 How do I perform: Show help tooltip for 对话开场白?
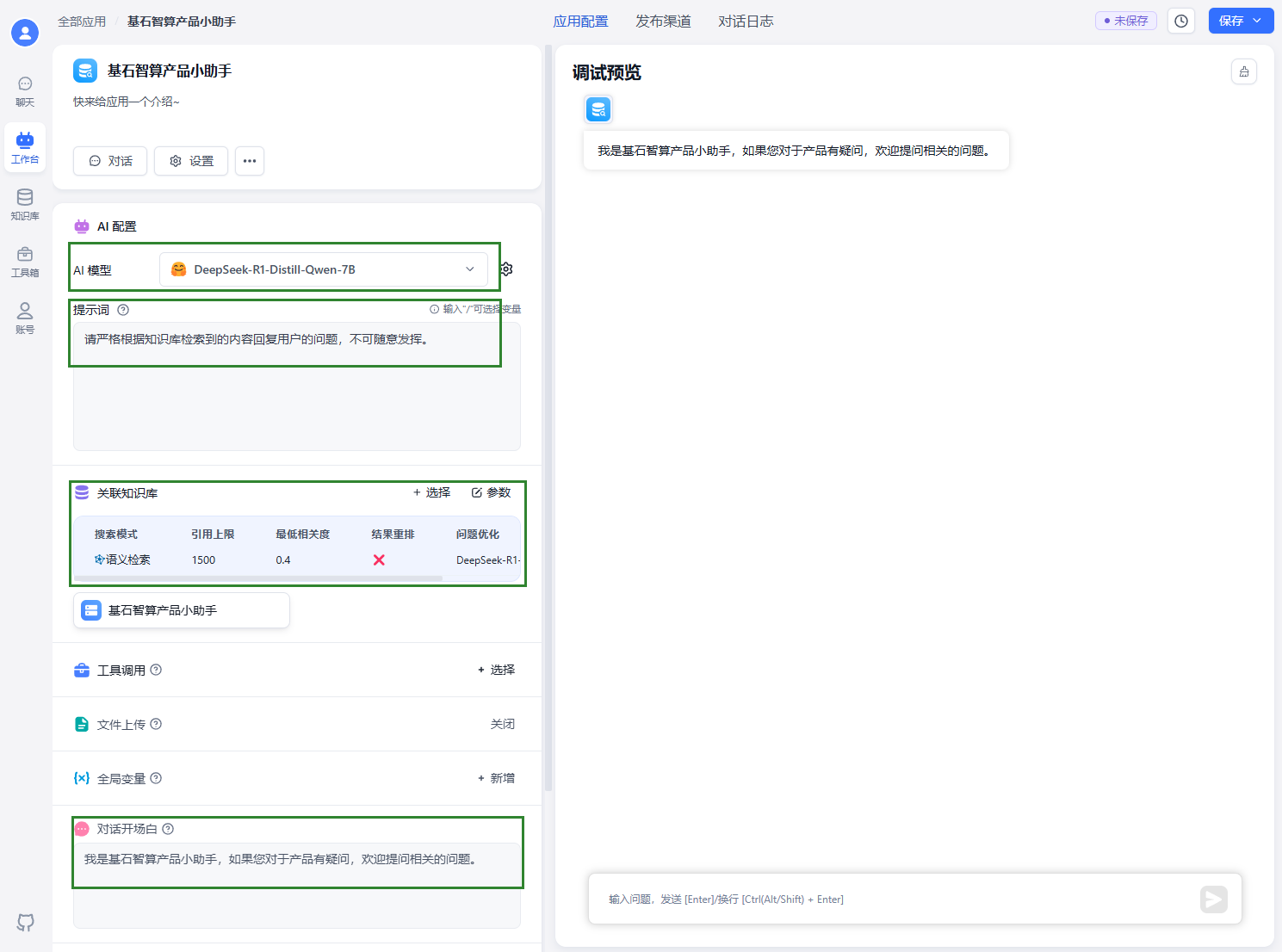168,829
